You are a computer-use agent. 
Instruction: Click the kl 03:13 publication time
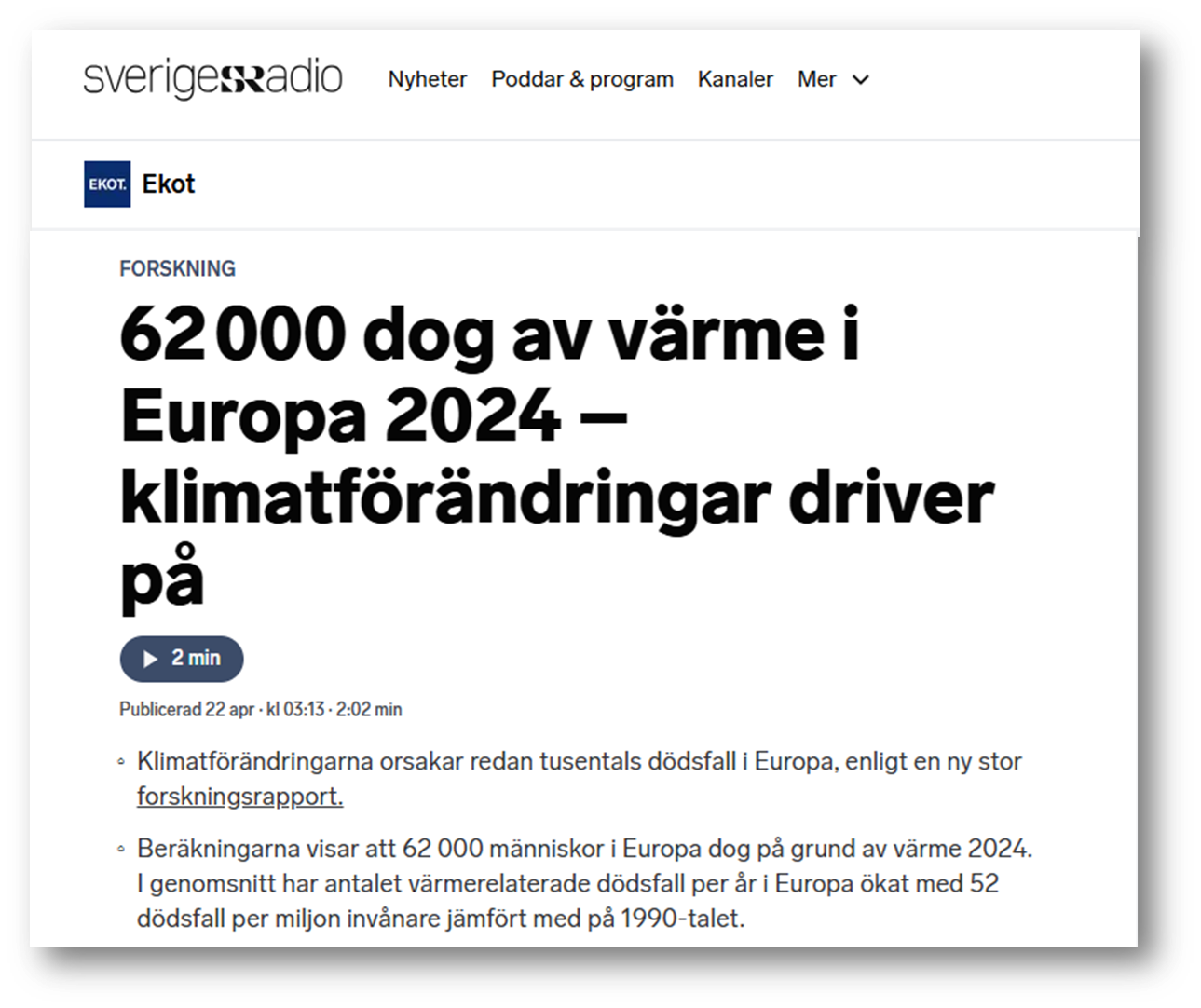(x=295, y=710)
